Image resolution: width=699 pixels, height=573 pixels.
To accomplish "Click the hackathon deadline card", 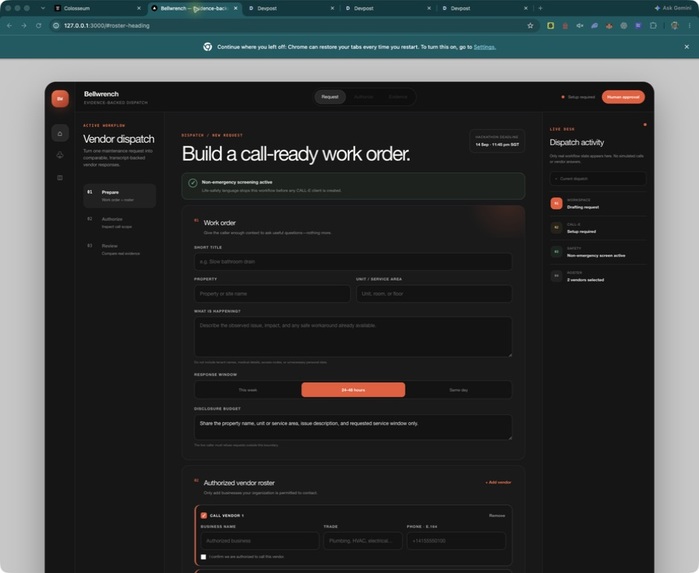I will [x=497, y=141].
